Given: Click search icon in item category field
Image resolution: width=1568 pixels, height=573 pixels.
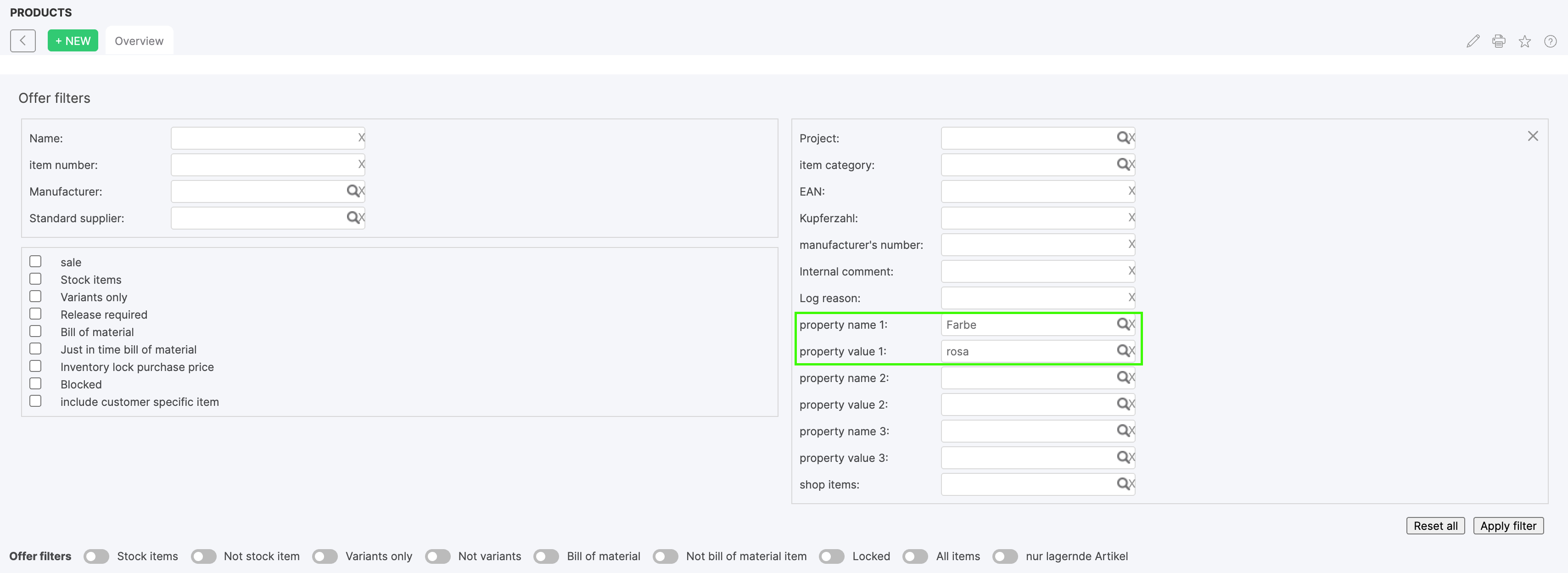Looking at the screenshot, I should pos(1123,164).
